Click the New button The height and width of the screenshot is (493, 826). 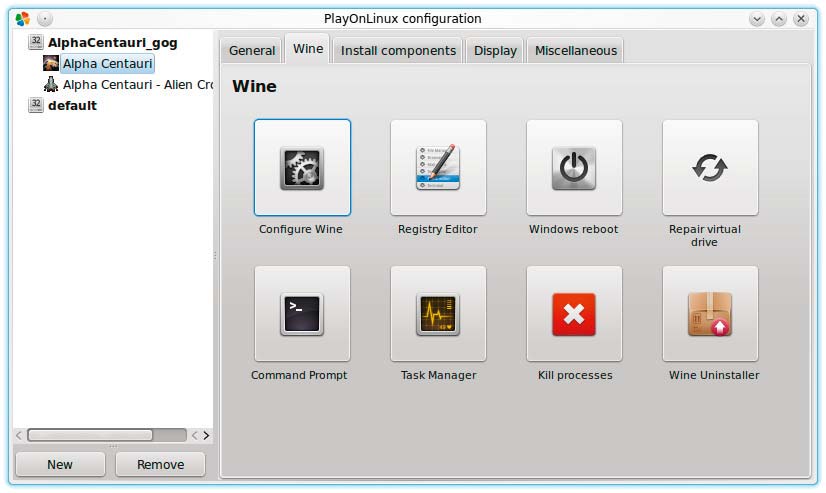tap(60, 465)
